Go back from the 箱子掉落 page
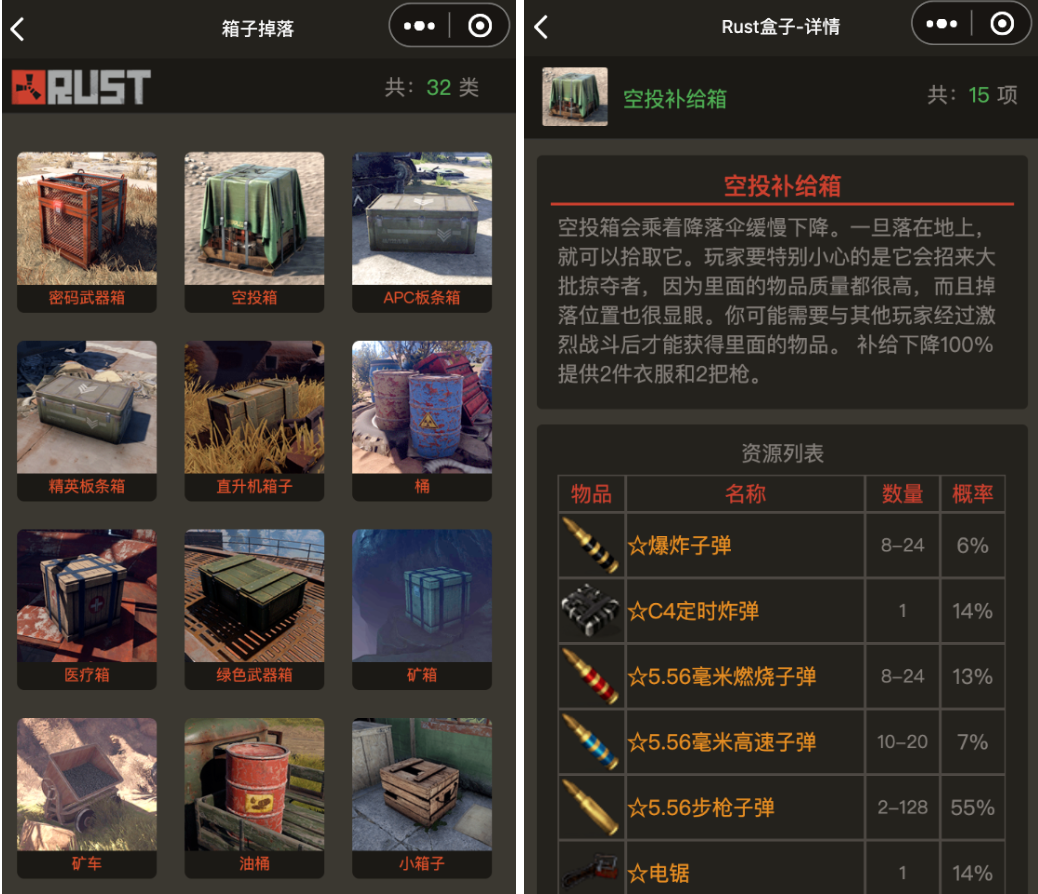Screen dimensions: 1038x894 click(x=18, y=29)
